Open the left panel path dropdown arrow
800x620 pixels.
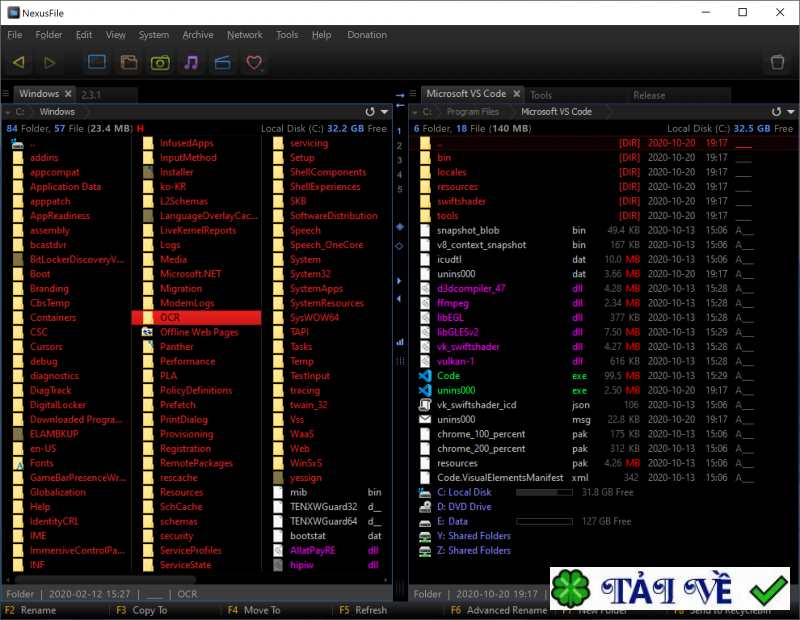click(x=384, y=111)
